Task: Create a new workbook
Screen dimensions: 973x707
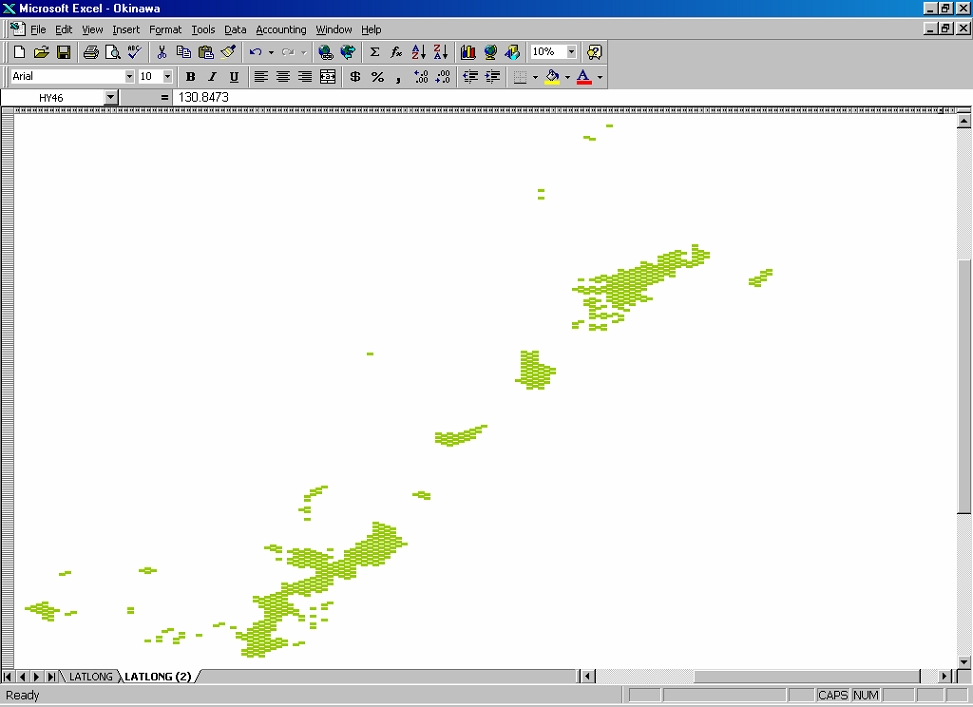Action: 19,52
